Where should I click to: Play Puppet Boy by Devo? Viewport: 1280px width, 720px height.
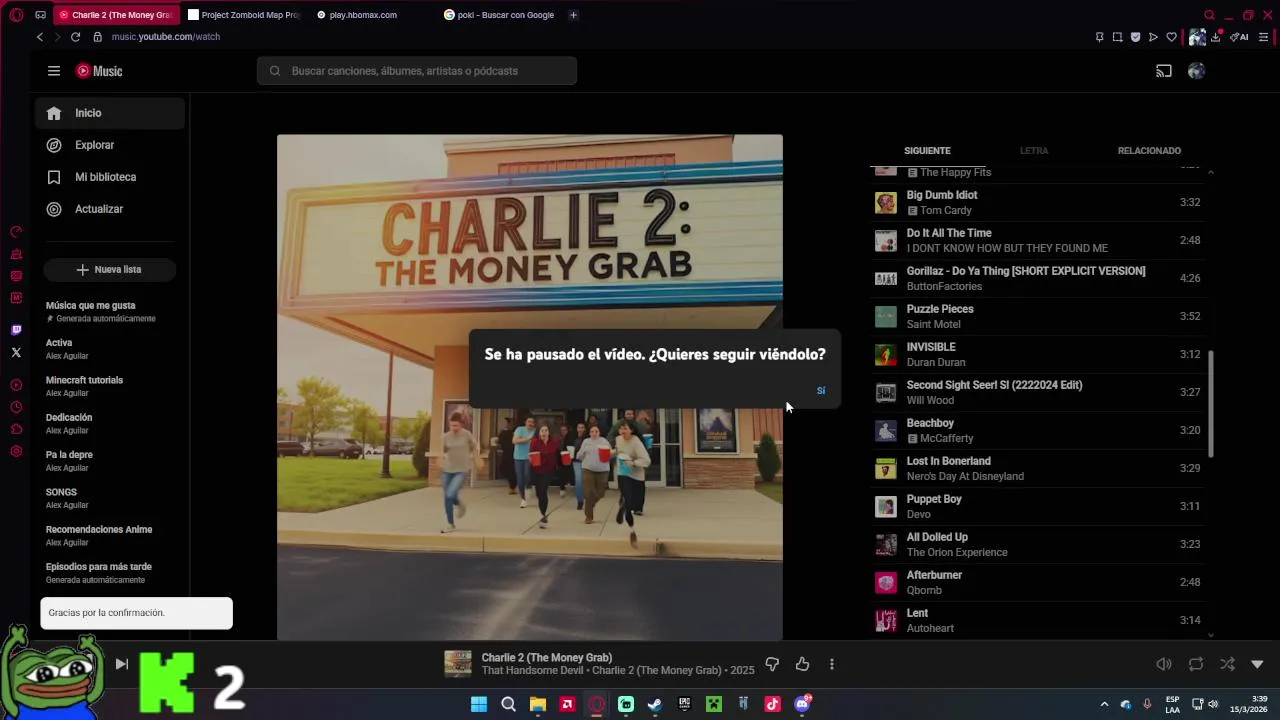click(x=1037, y=507)
